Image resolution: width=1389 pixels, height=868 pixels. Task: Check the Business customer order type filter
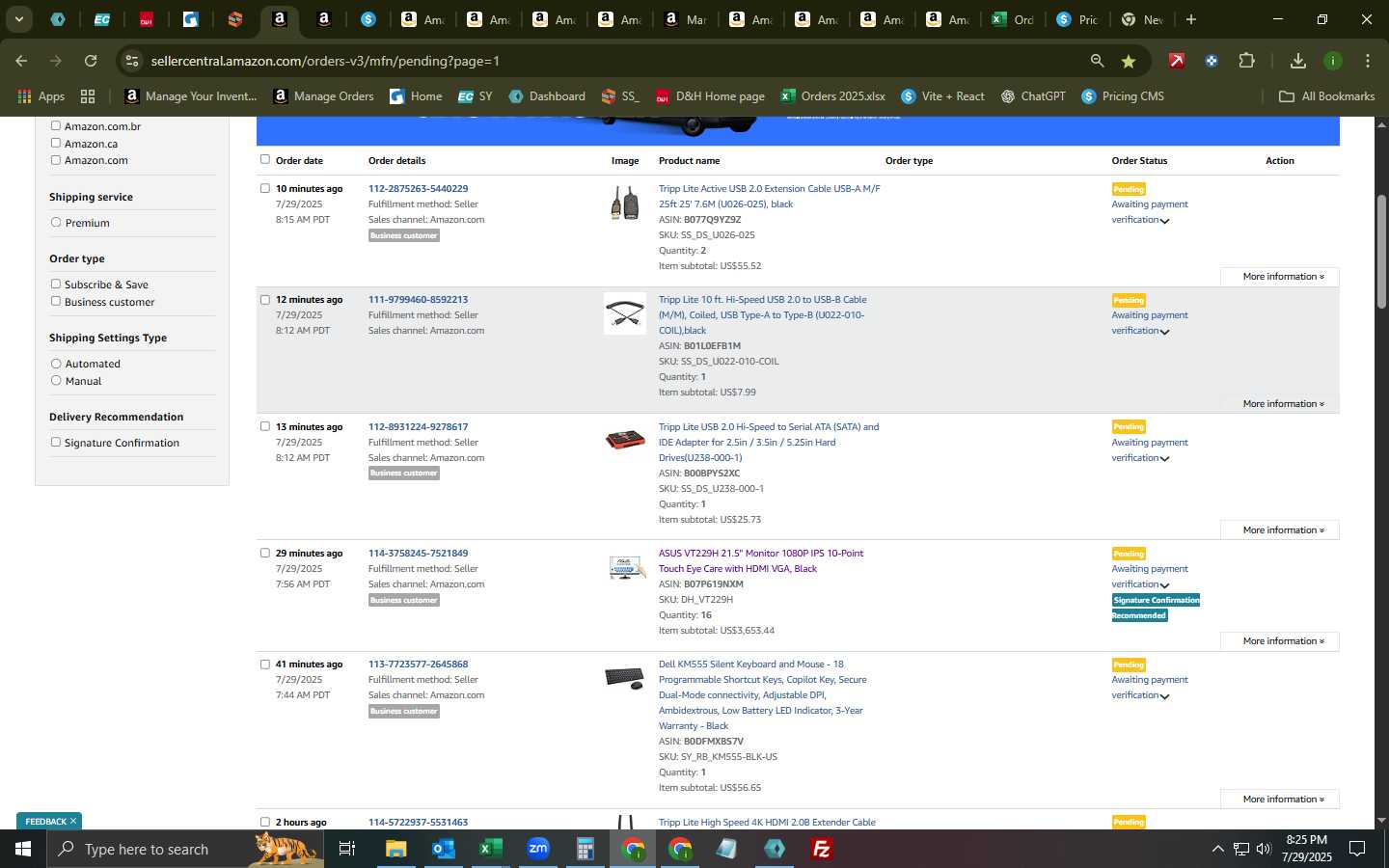pyautogui.click(x=56, y=301)
